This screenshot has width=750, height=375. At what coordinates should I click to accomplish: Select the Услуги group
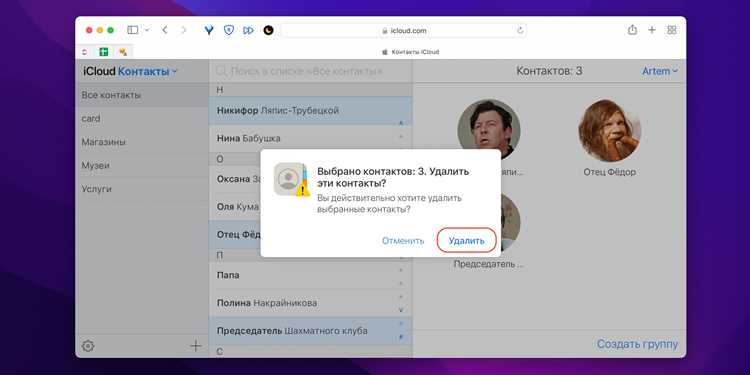pos(142,189)
